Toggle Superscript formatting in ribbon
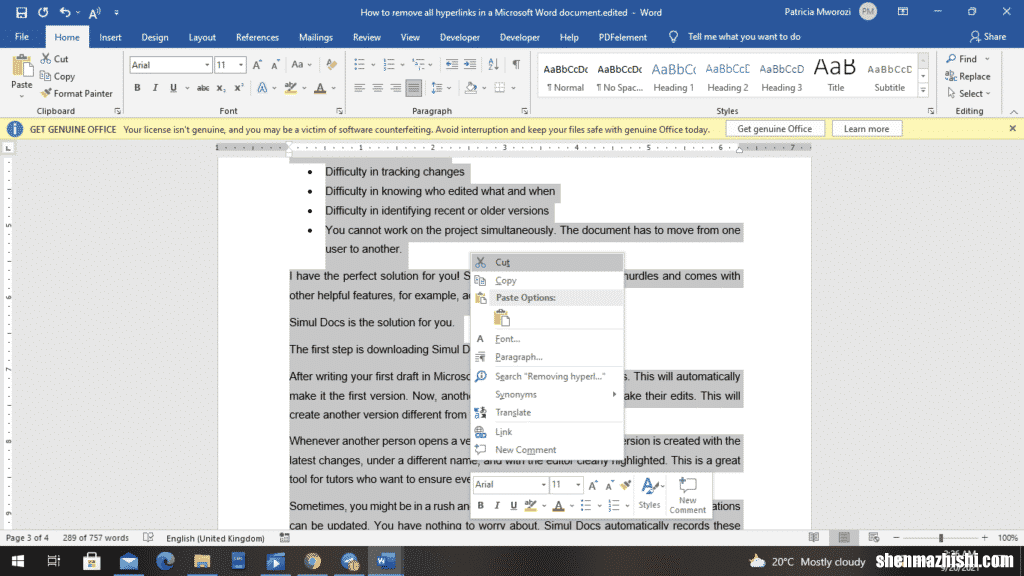This screenshot has width=1024, height=576. pyautogui.click(x=238, y=88)
